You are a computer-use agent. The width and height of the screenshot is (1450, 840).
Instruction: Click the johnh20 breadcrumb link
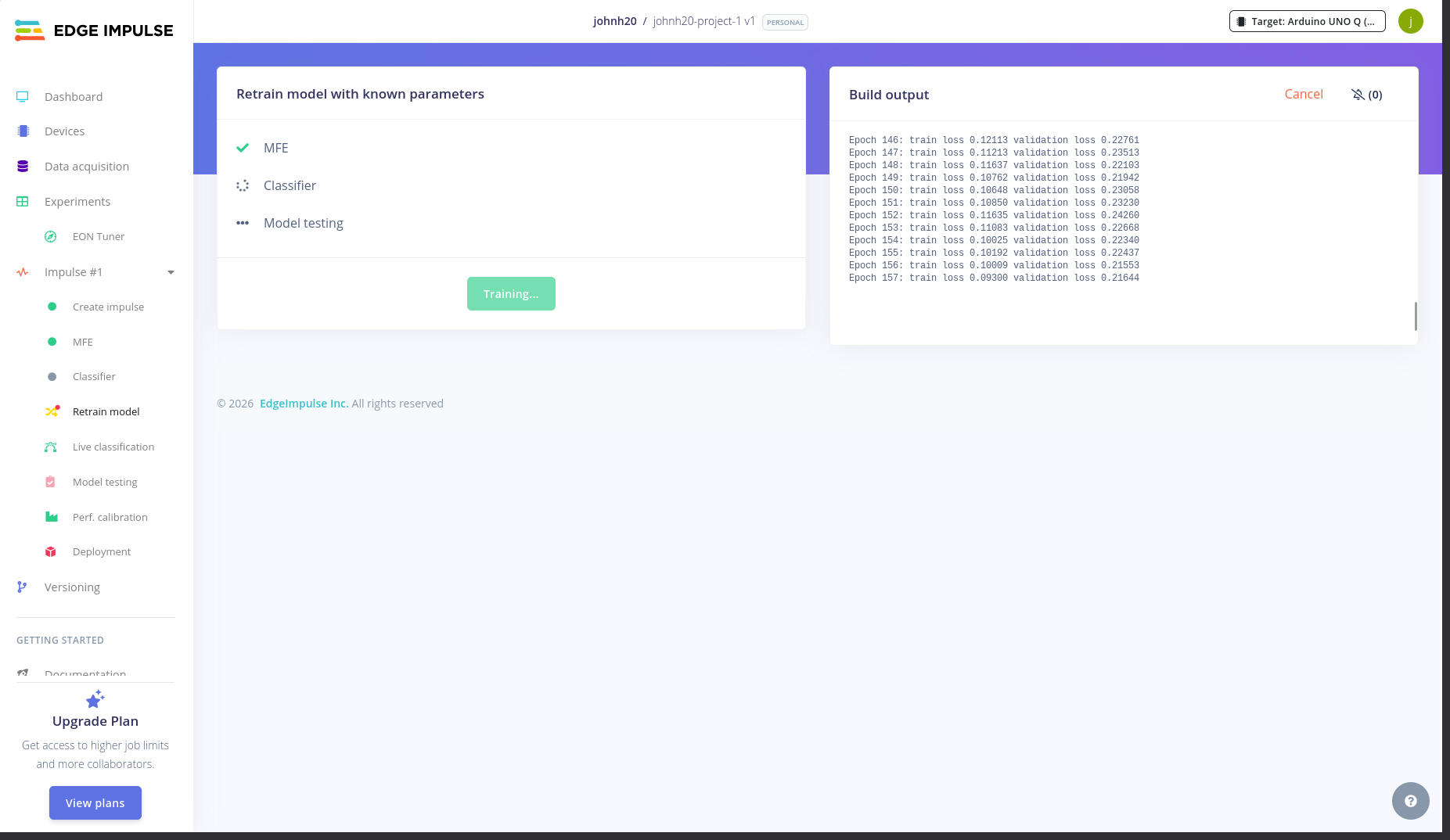click(x=615, y=21)
